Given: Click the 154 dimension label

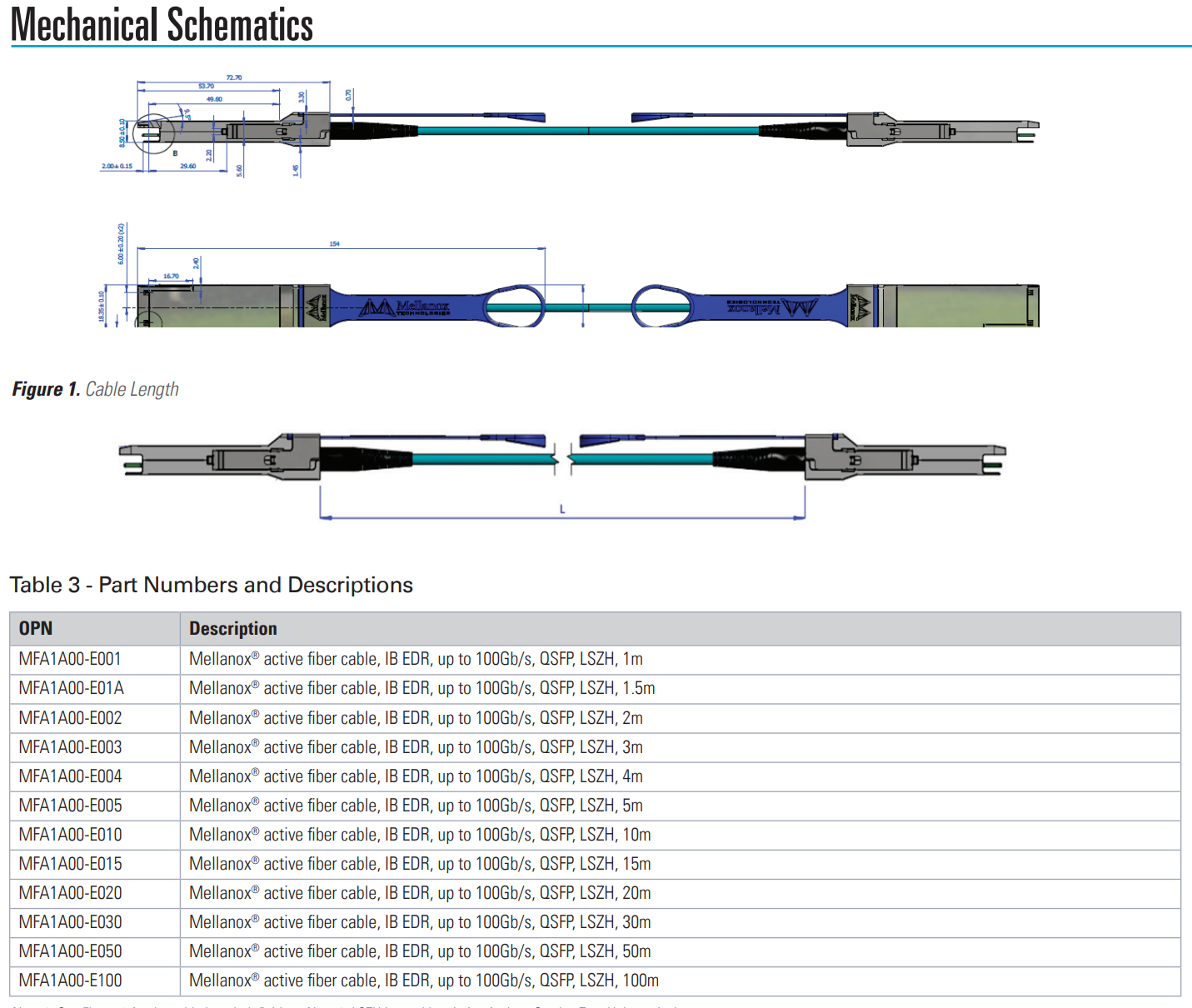Looking at the screenshot, I should (334, 244).
